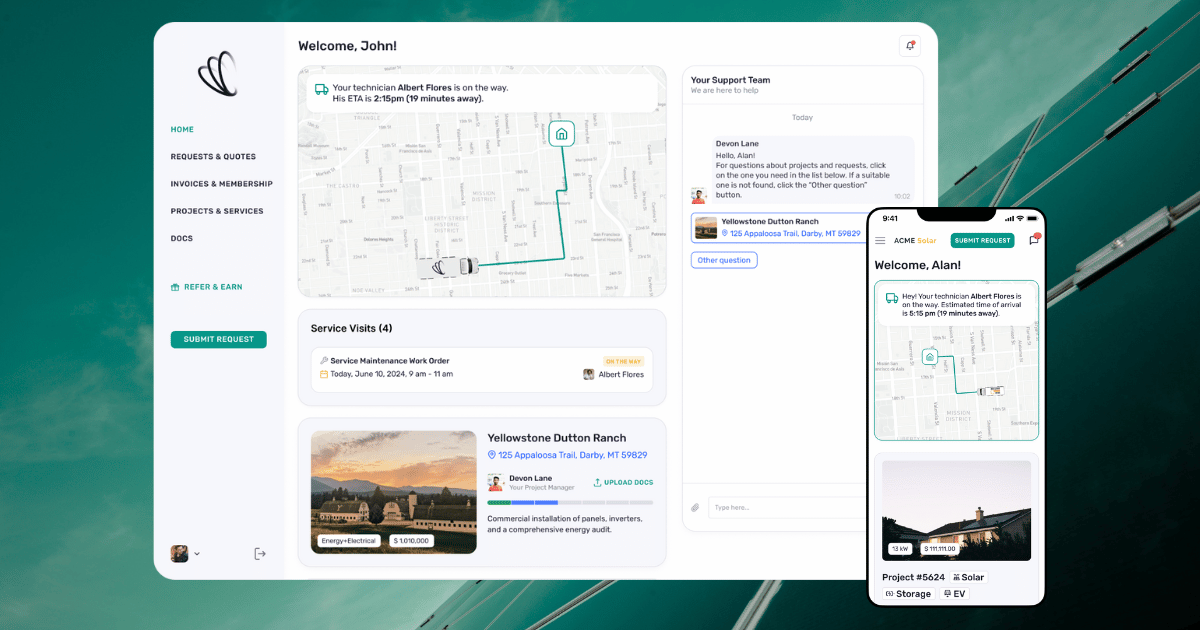Open Projects & Services in the sidebar

click(217, 211)
